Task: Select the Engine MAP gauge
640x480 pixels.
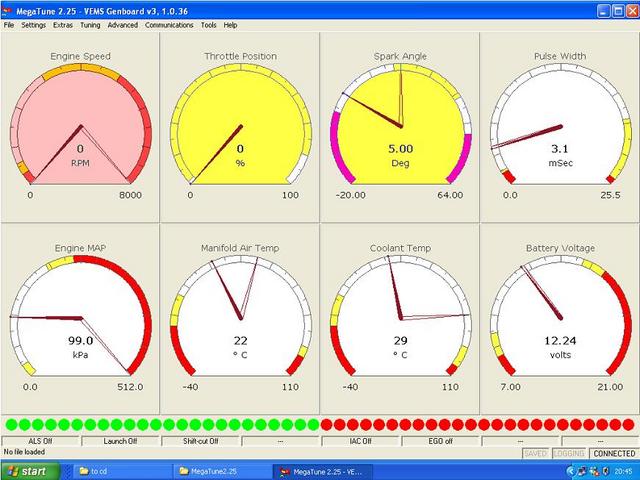Action: [x=80, y=318]
